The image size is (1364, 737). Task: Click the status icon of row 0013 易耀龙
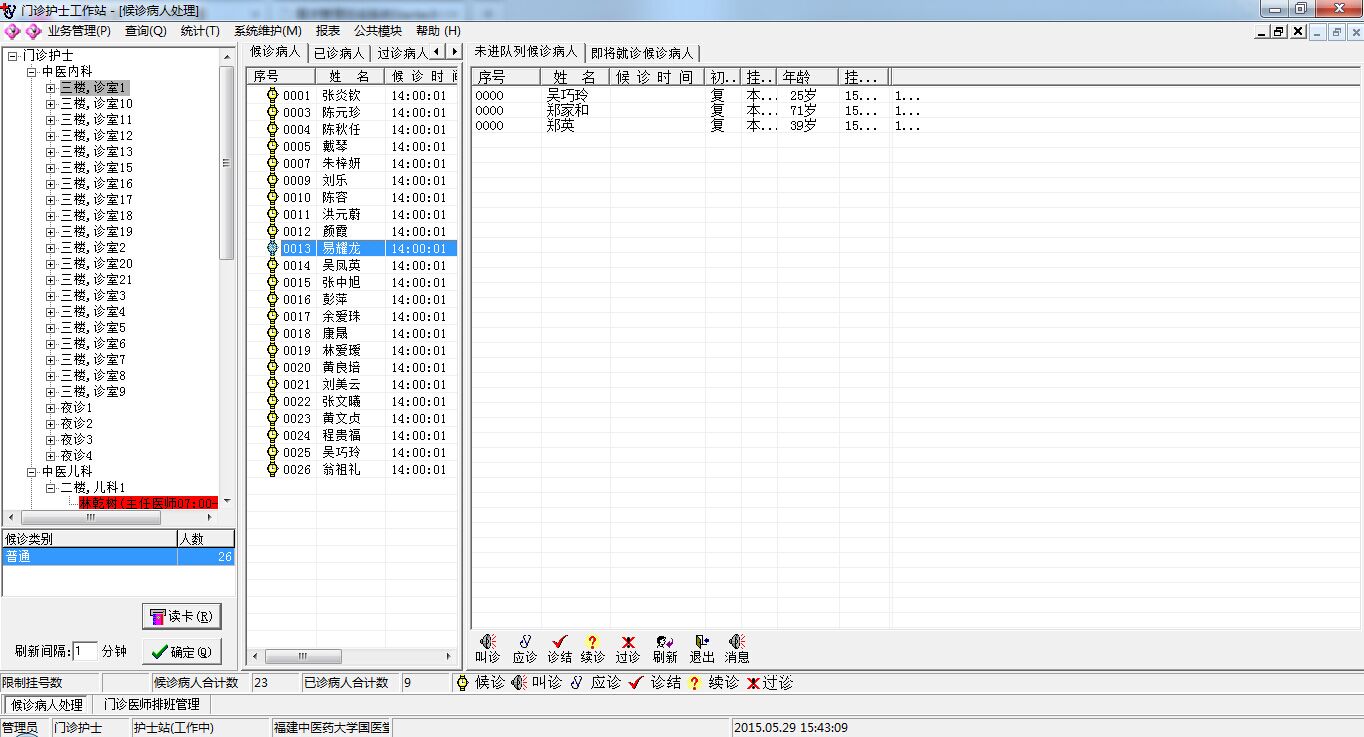click(x=272, y=248)
